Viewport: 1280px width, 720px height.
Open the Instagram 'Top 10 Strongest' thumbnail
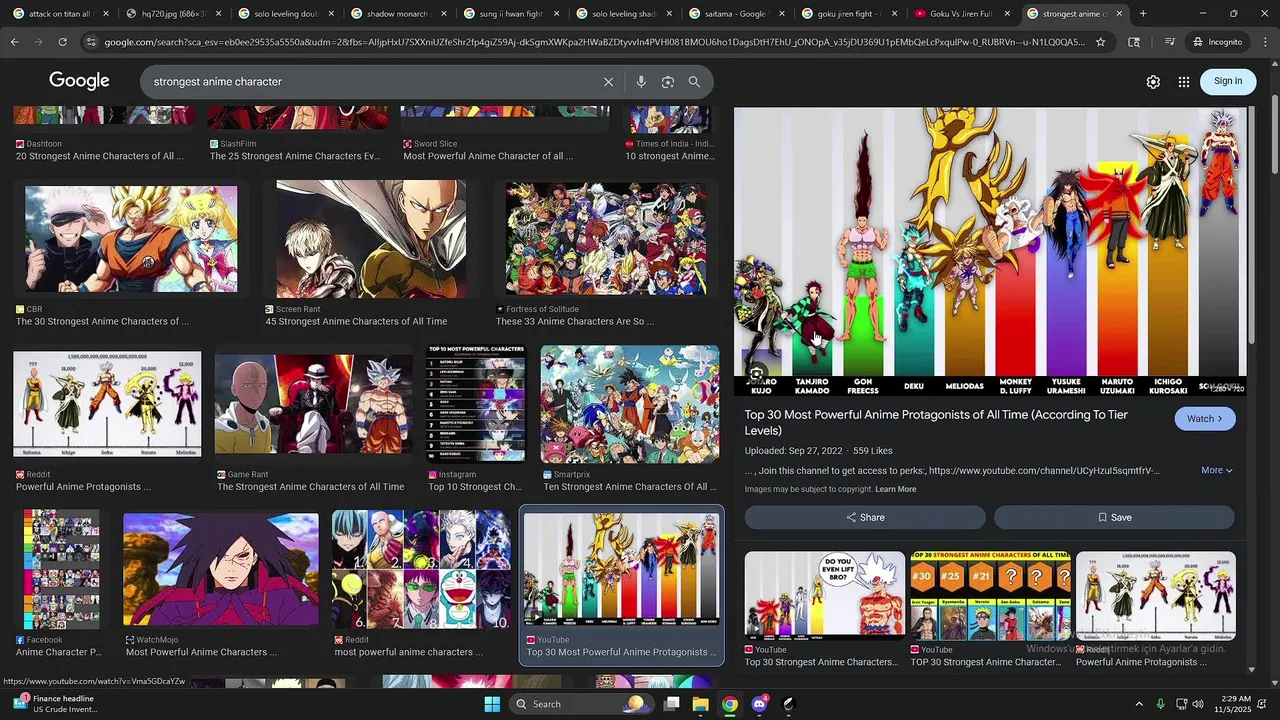tap(476, 404)
